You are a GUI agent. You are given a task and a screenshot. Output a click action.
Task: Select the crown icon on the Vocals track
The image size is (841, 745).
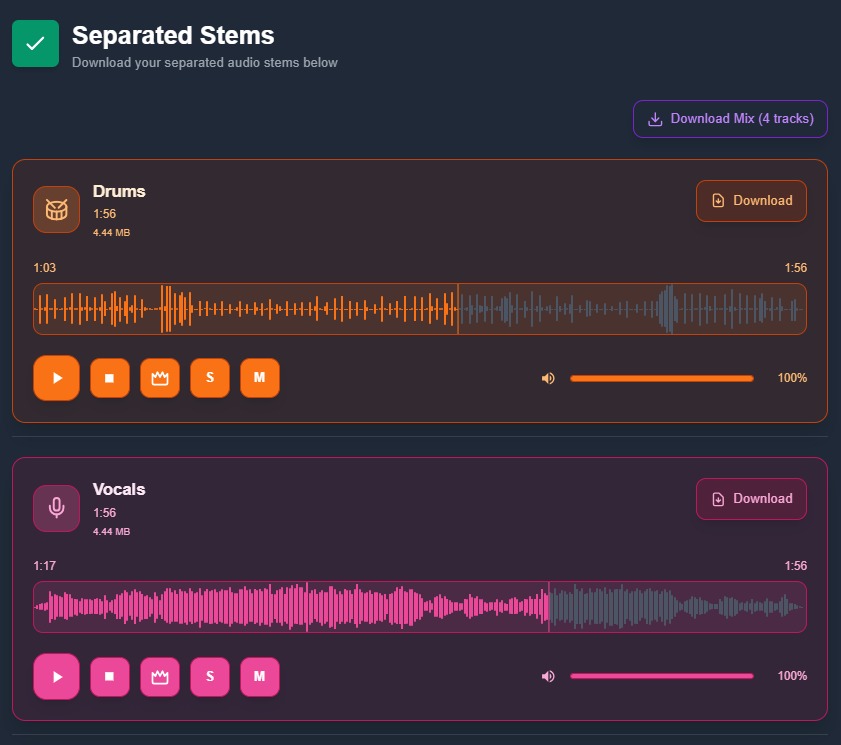point(160,677)
